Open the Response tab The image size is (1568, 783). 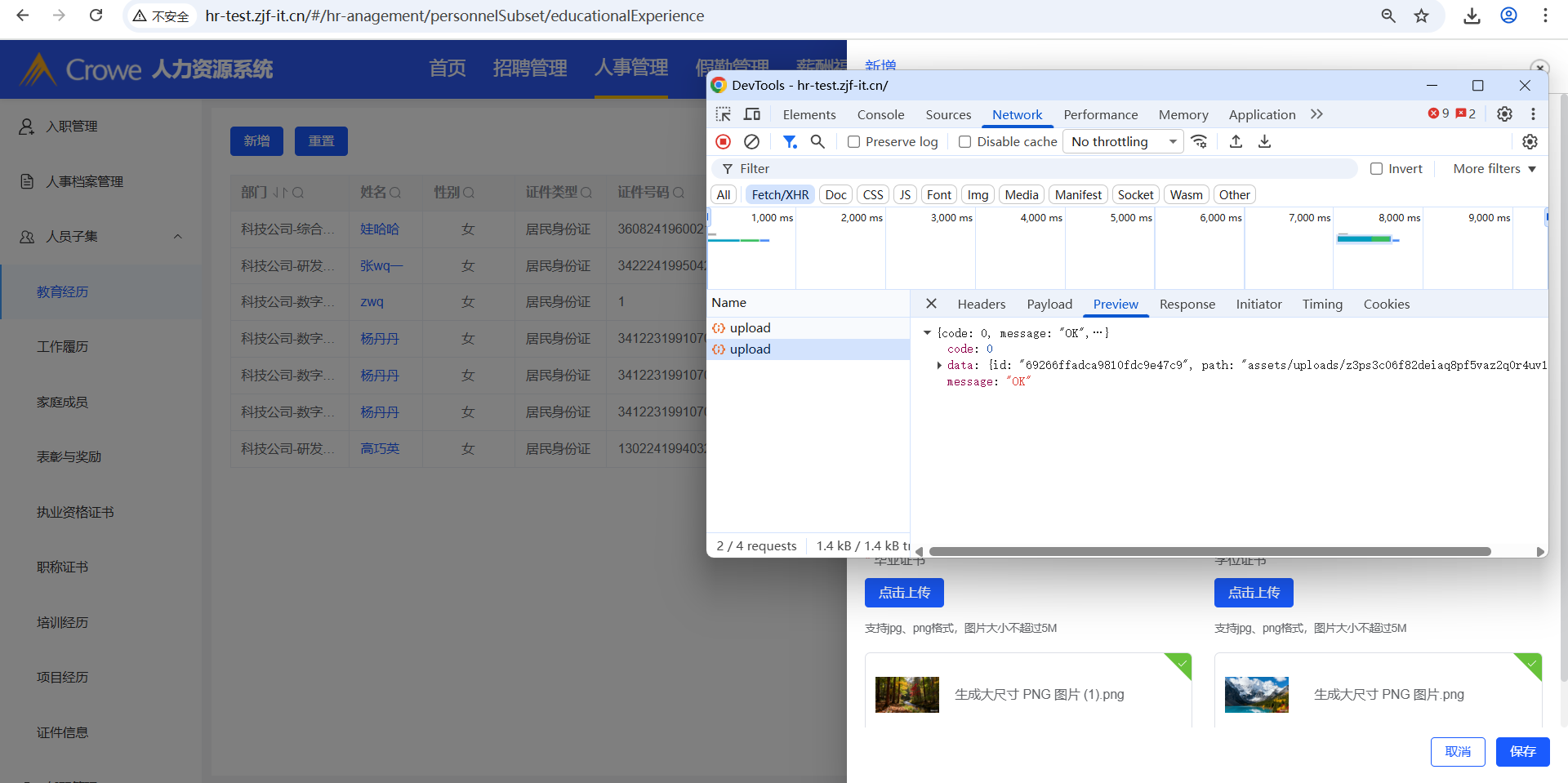coord(1187,305)
